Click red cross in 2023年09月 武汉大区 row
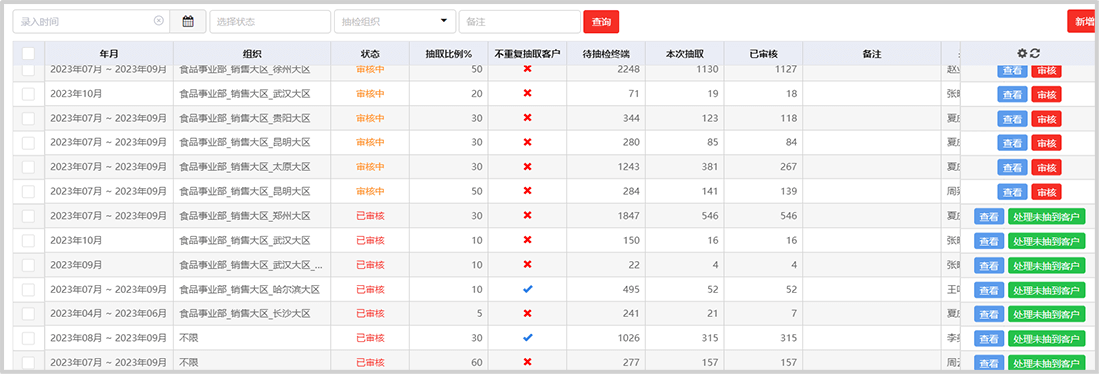 coord(528,265)
